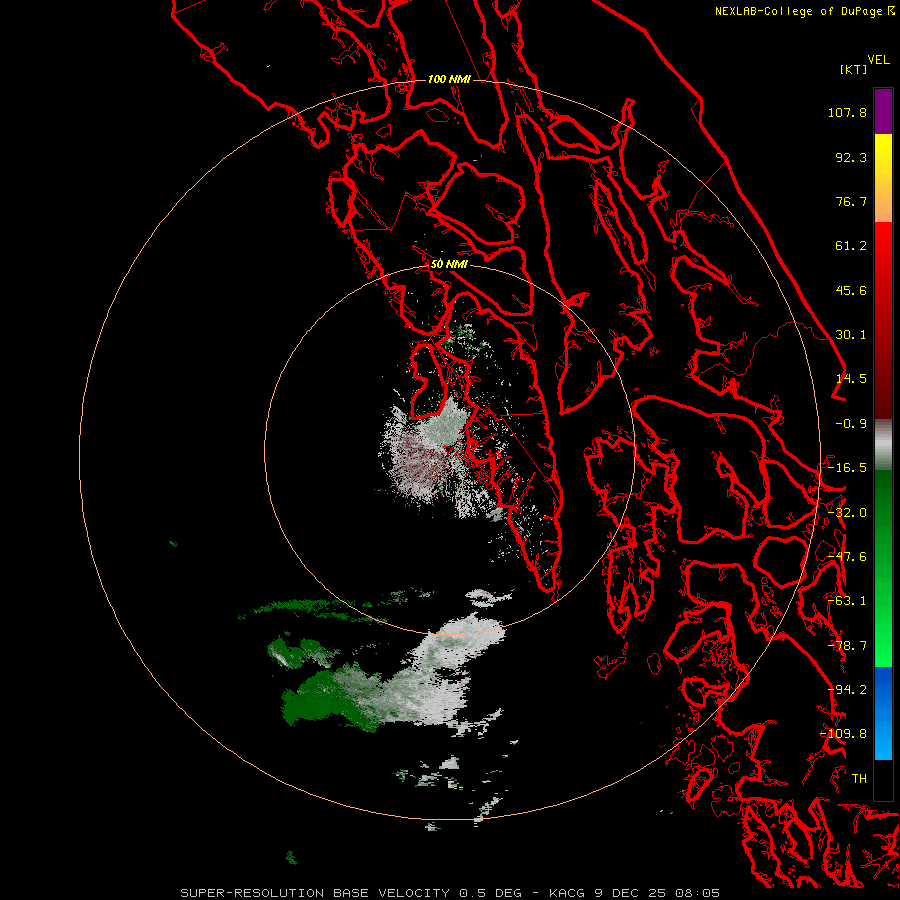Select the 30.1 velocity scale value
This screenshot has height=900, width=900.
click(851, 335)
